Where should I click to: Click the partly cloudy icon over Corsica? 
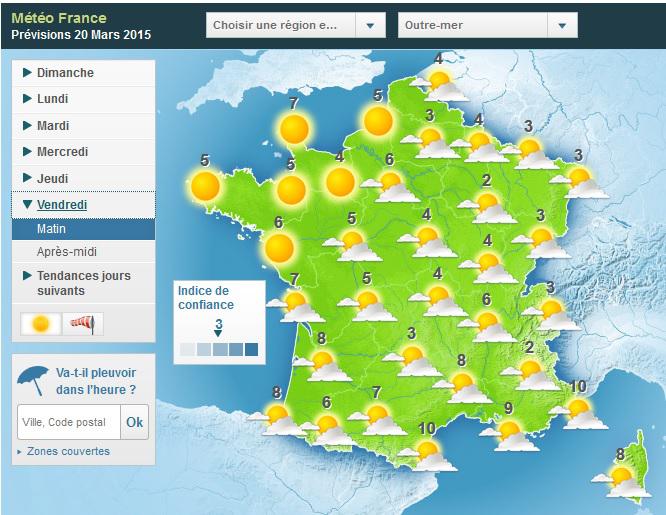click(x=621, y=480)
